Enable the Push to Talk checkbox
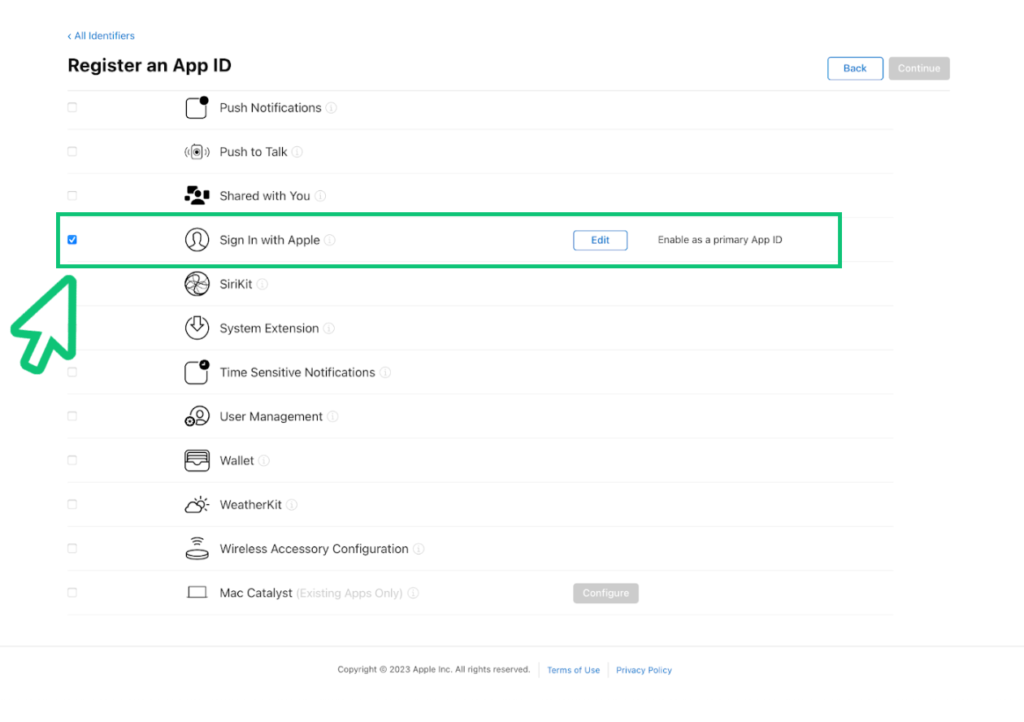 [x=72, y=151]
